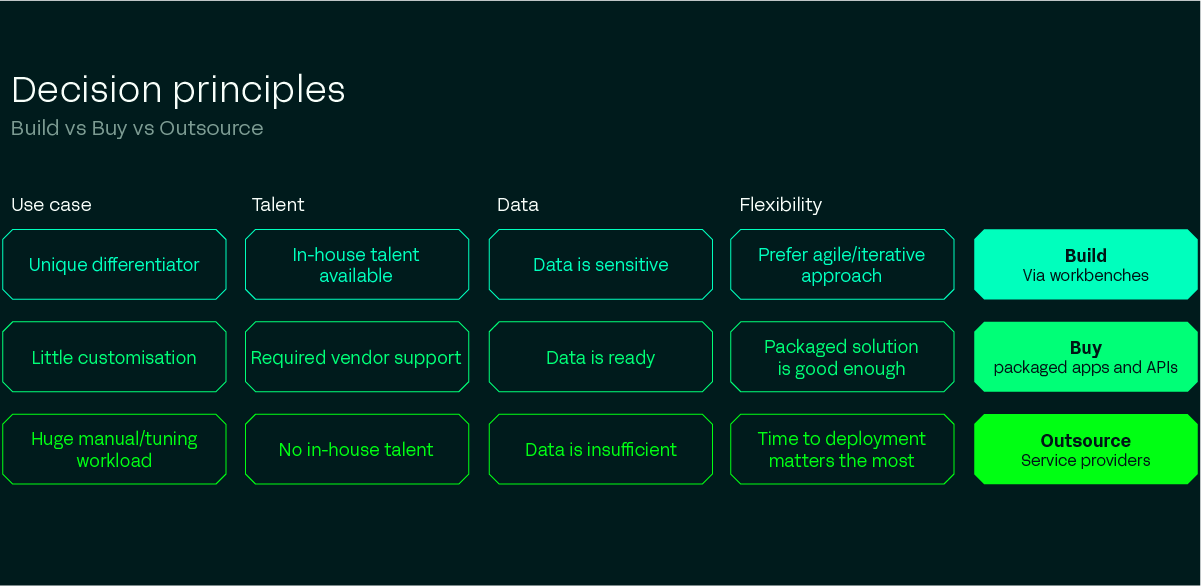This screenshot has height=586, width=1201.
Task: Click the 'Data' column heading
Action: pyautogui.click(x=518, y=204)
